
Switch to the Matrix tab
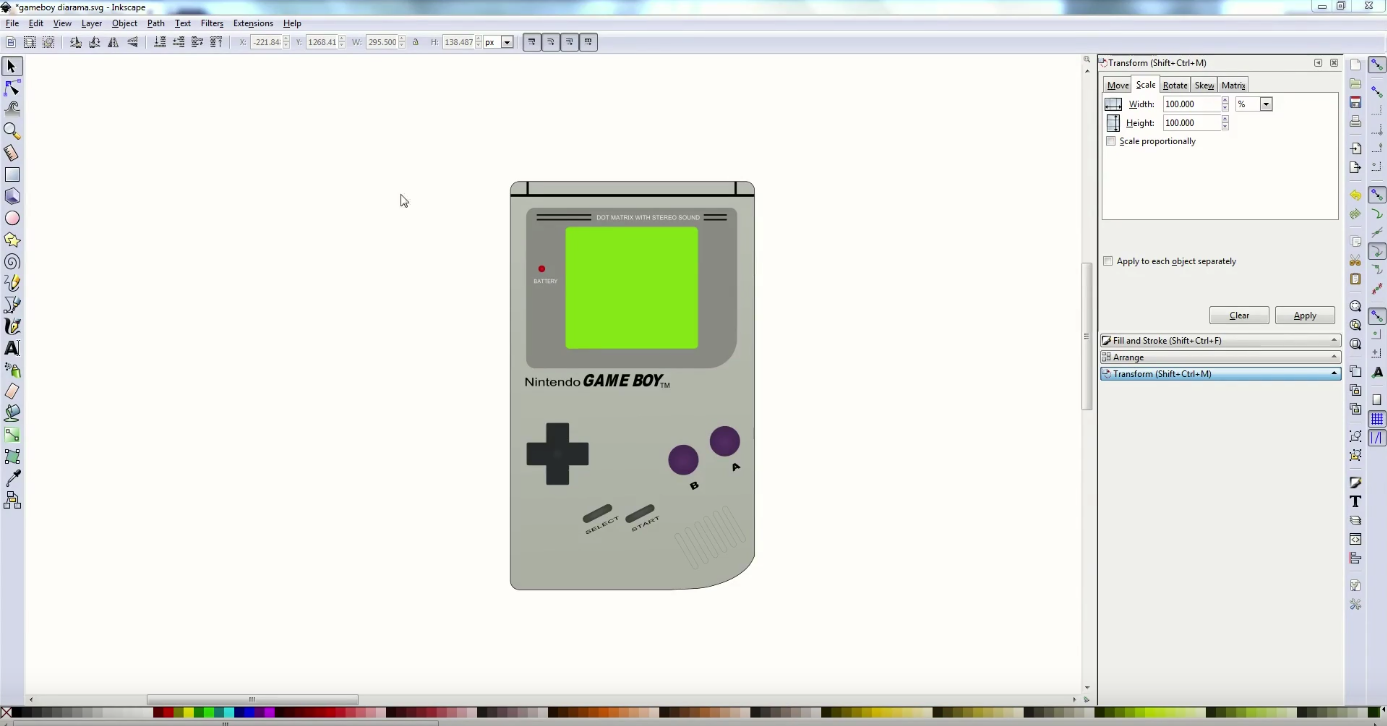coord(1233,86)
